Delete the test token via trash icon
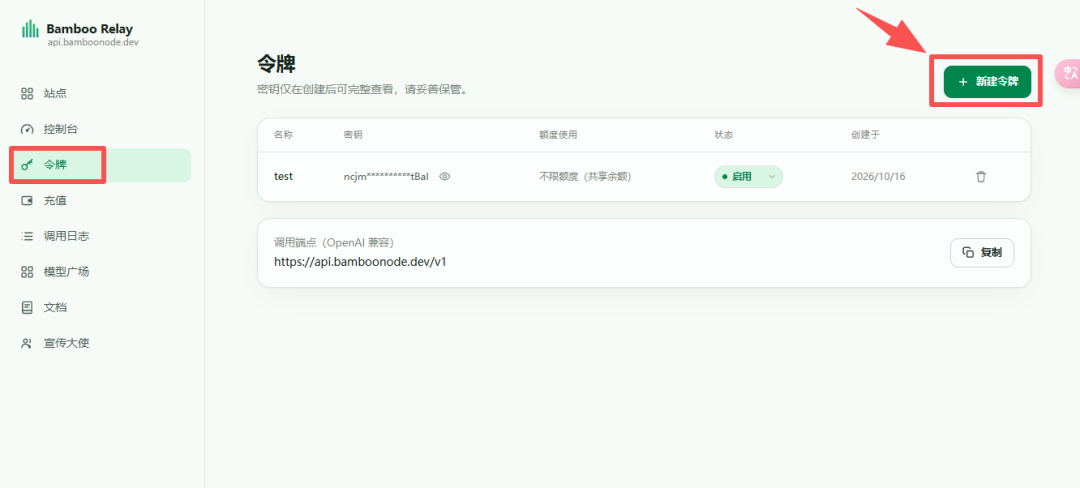Image resolution: width=1080 pixels, height=488 pixels. [x=981, y=177]
